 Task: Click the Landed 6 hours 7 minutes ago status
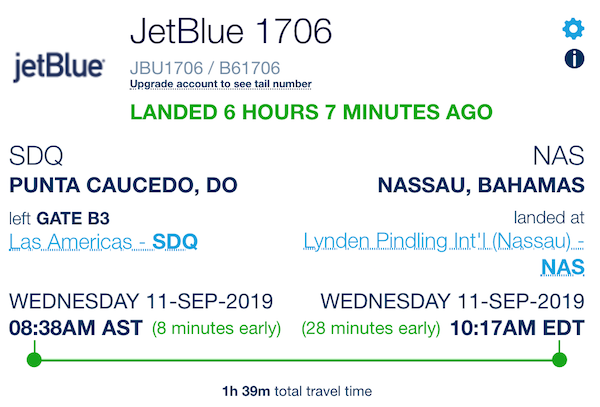point(311,112)
